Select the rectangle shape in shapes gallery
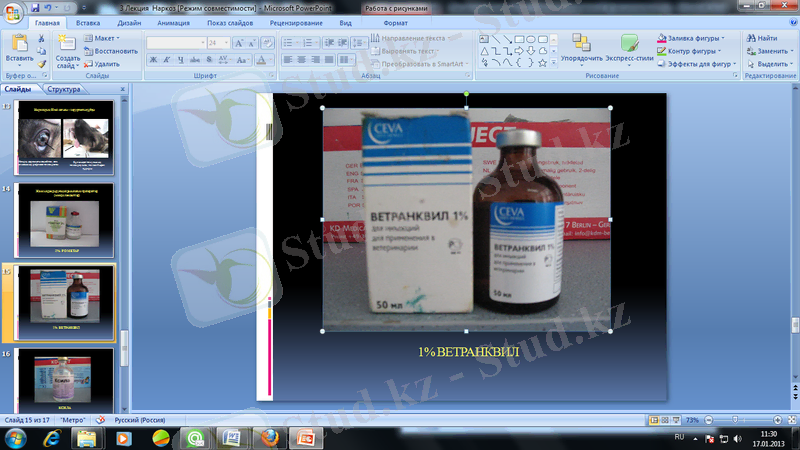Image resolution: width=800 pixels, height=450 pixels. pyautogui.click(x=519, y=39)
